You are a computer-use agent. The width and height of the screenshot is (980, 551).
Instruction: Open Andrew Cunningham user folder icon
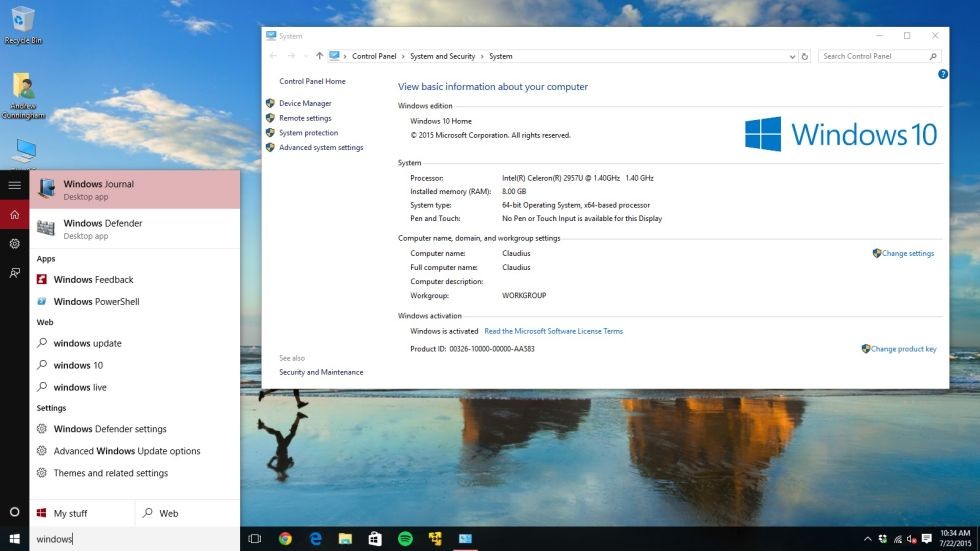point(24,96)
